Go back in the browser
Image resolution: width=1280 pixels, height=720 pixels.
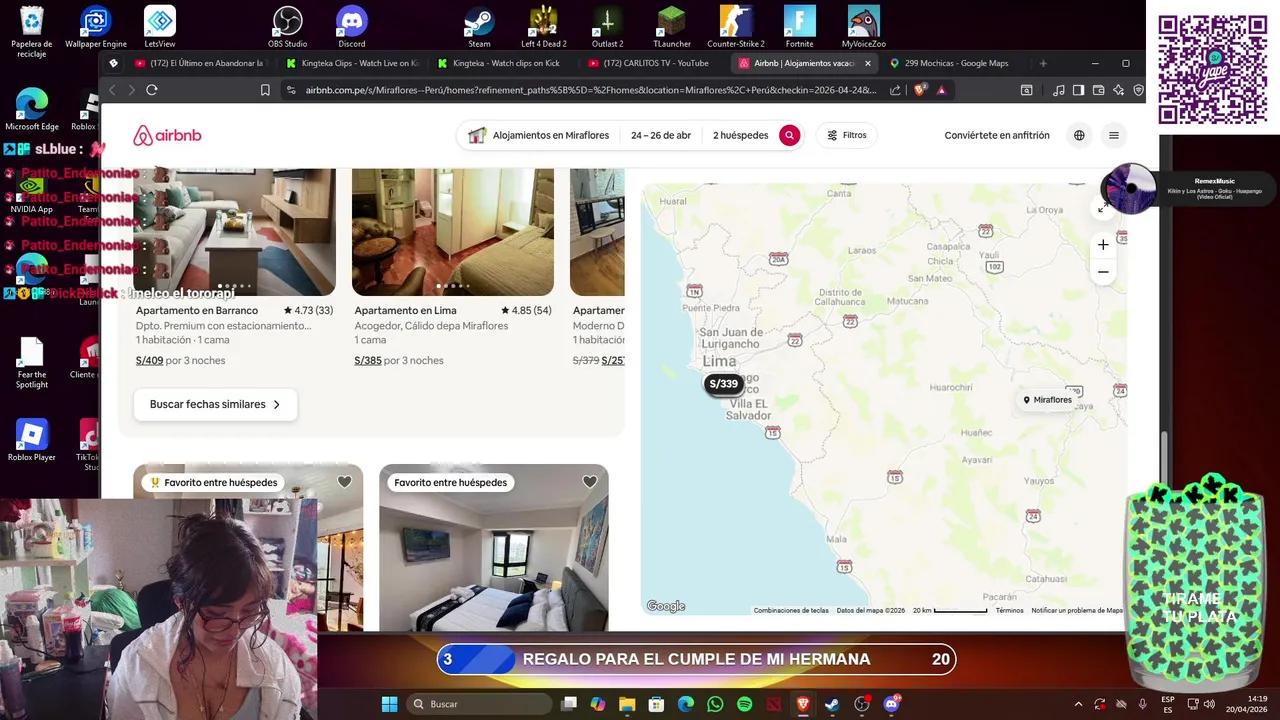112,90
